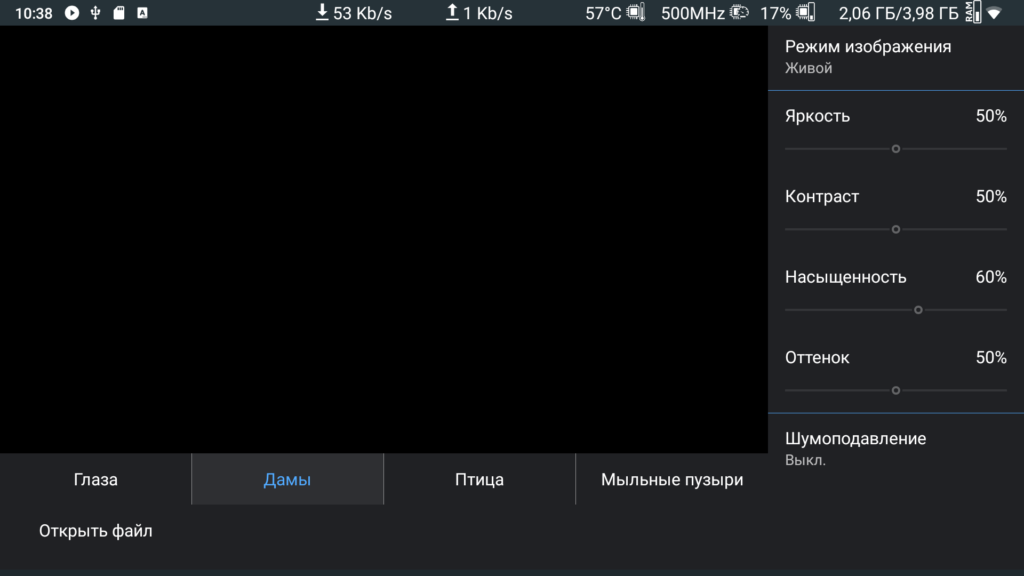Tap the Wi-Fi signal icon
1024x576 pixels.
click(x=993, y=13)
